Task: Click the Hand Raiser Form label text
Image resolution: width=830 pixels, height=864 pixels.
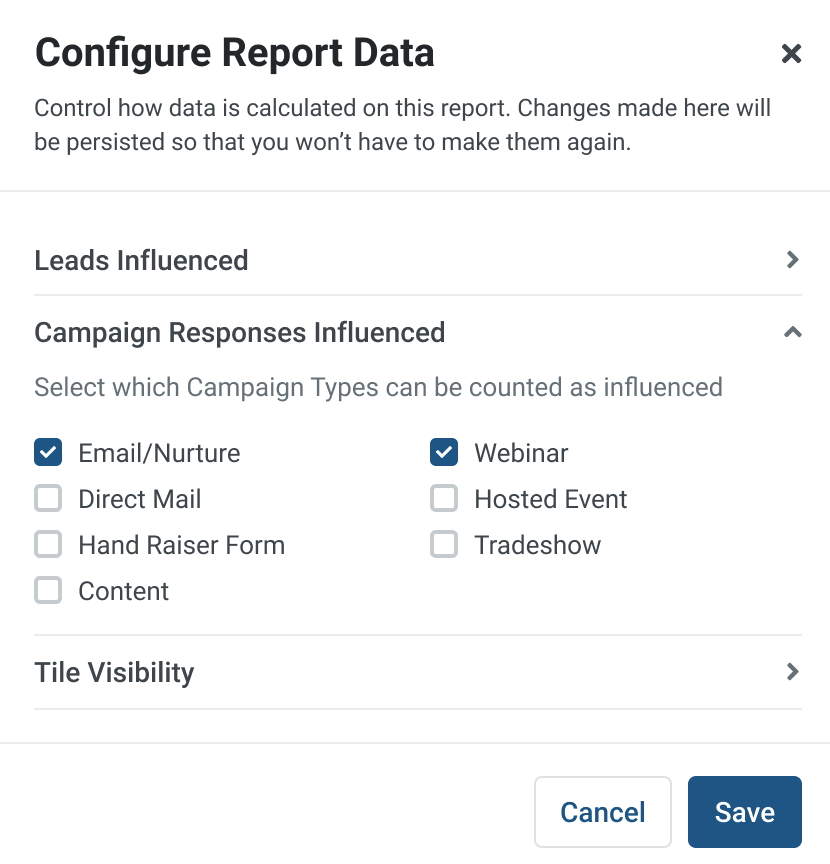Action: click(x=182, y=545)
